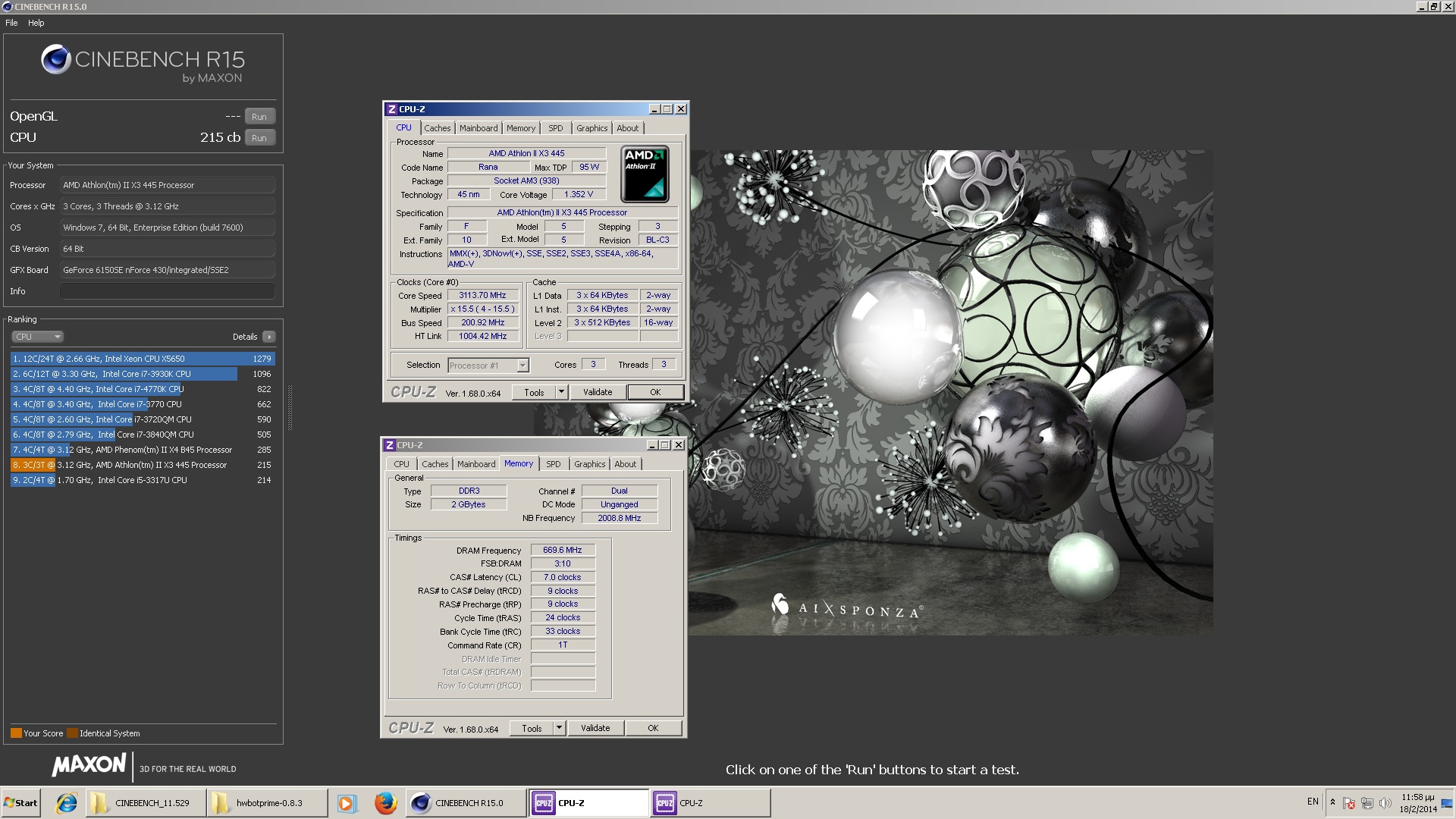This screenshot has height=819, width=1456.
Task: Open Action Center flag tray icon
Action: [x=1349, y=803]
